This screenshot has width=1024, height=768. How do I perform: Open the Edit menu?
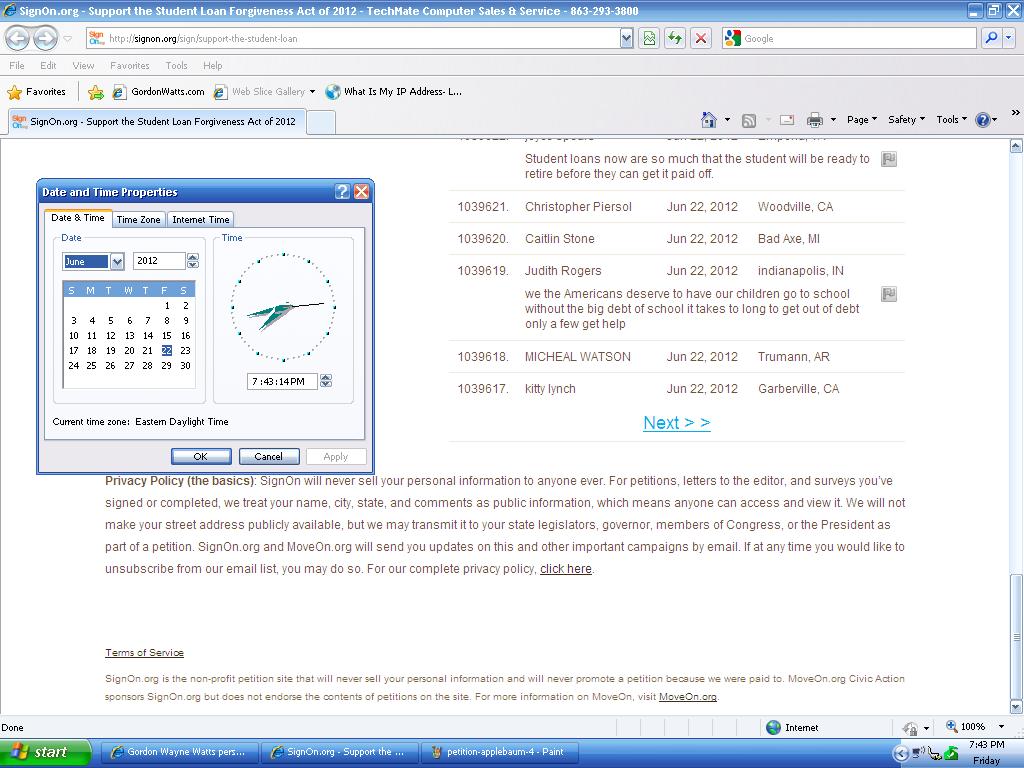(x=48, y=65)
